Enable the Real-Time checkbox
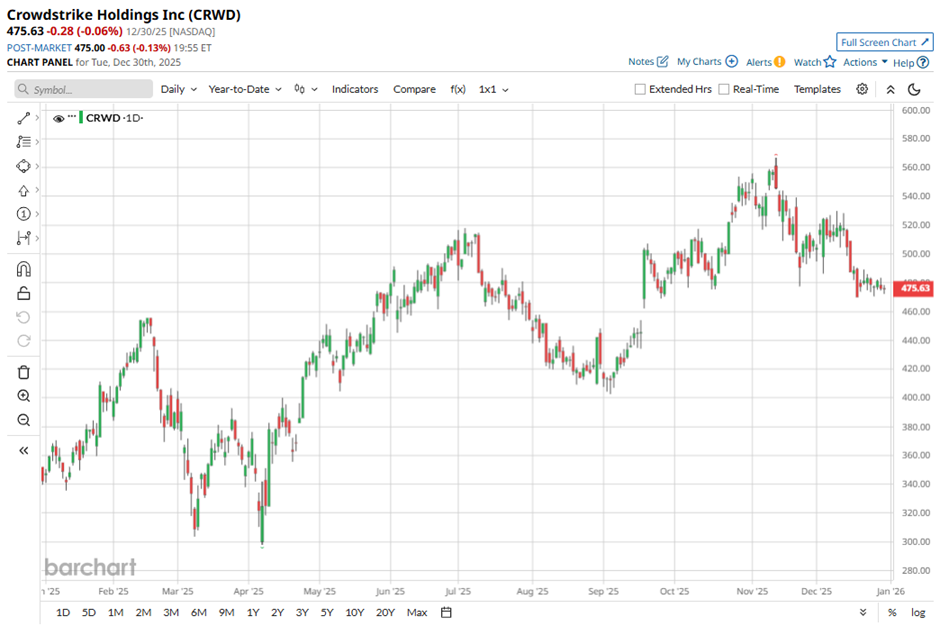Screen dimensions: 940x626 click(x=724, y=89)
